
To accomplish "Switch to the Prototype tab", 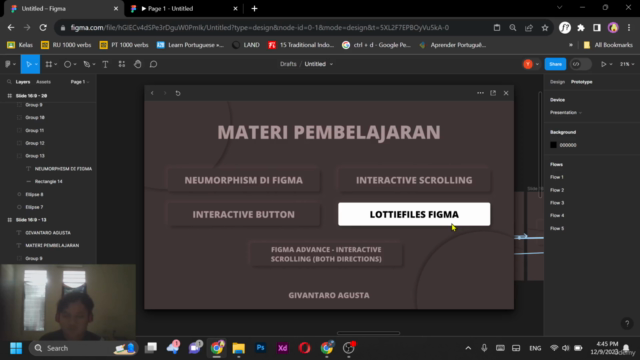I will tap(582, 82).
